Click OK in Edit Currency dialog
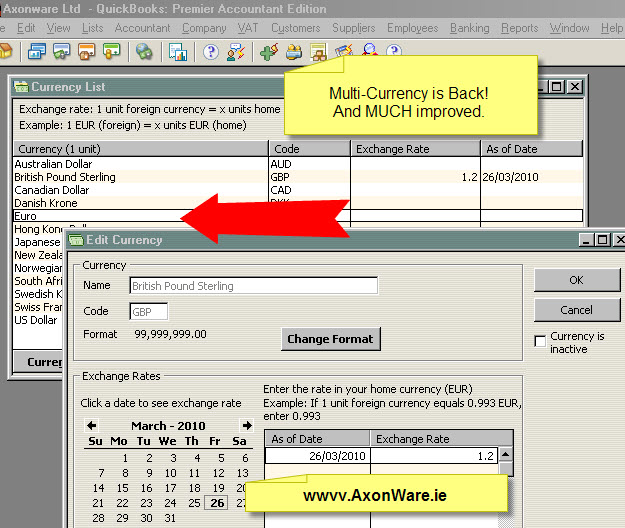The image size is (625, 528). pyautogui.click(x=577, y=280)
